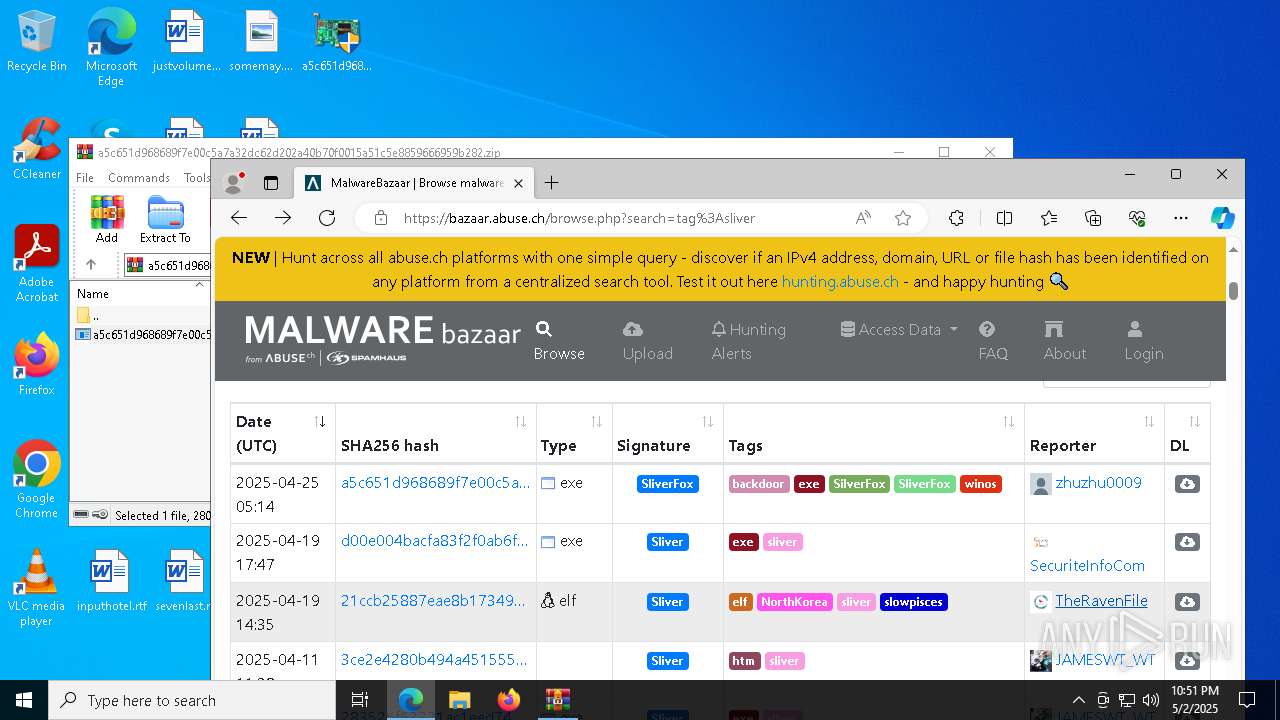Open MalwareBazaar Login page

click(x=1143, y=341)
